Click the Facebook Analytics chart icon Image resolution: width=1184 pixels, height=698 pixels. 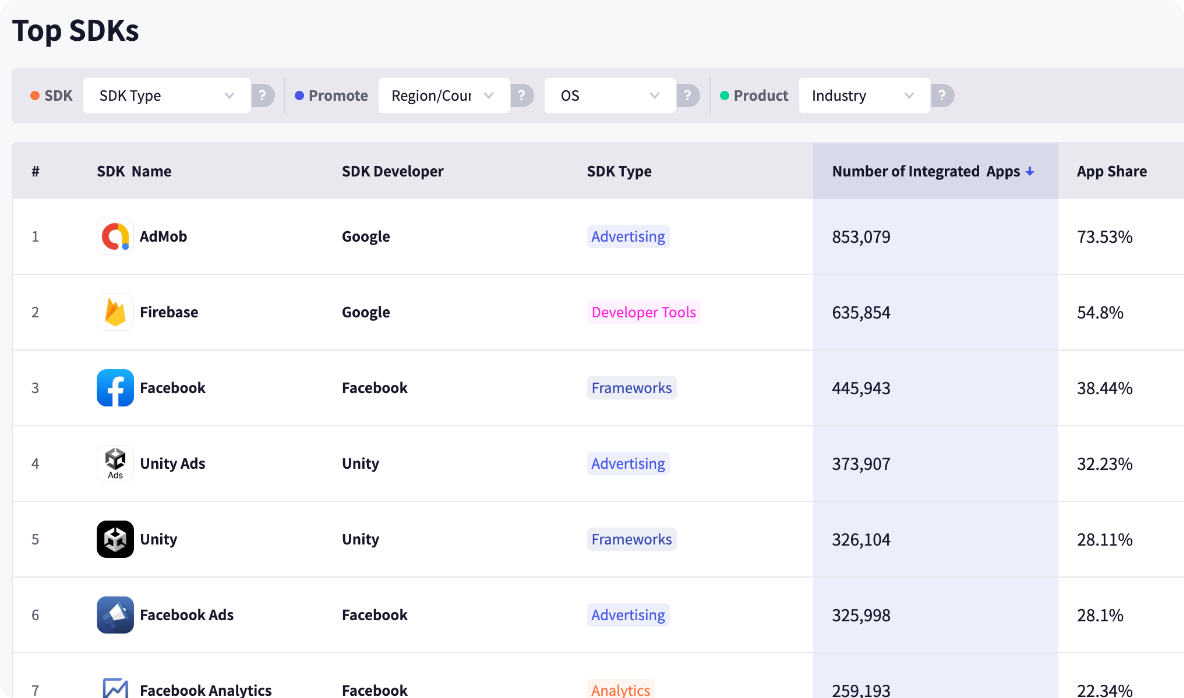coord(115,687)
